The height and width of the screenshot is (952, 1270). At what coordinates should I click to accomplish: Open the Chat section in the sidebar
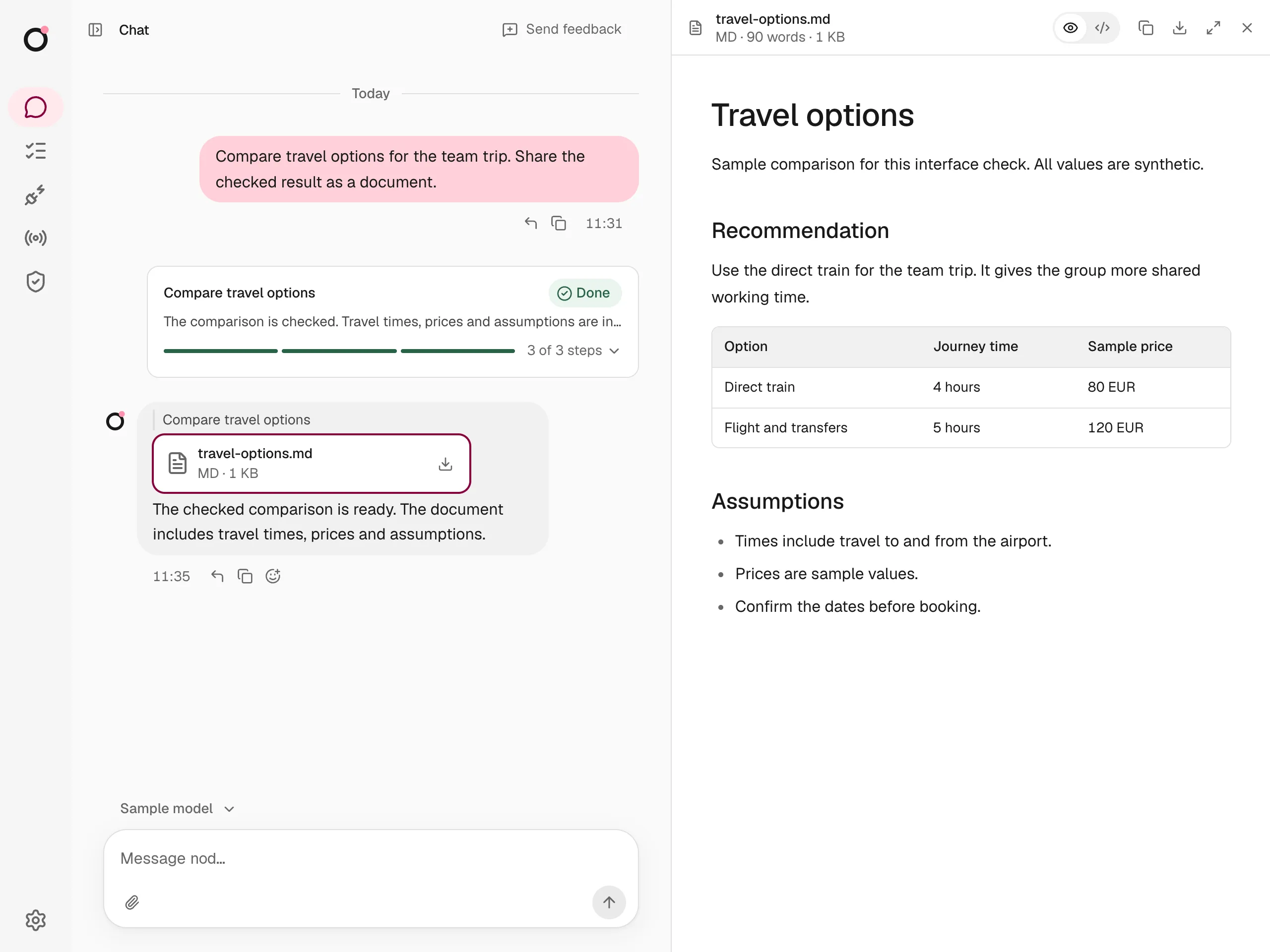[36, 107]
